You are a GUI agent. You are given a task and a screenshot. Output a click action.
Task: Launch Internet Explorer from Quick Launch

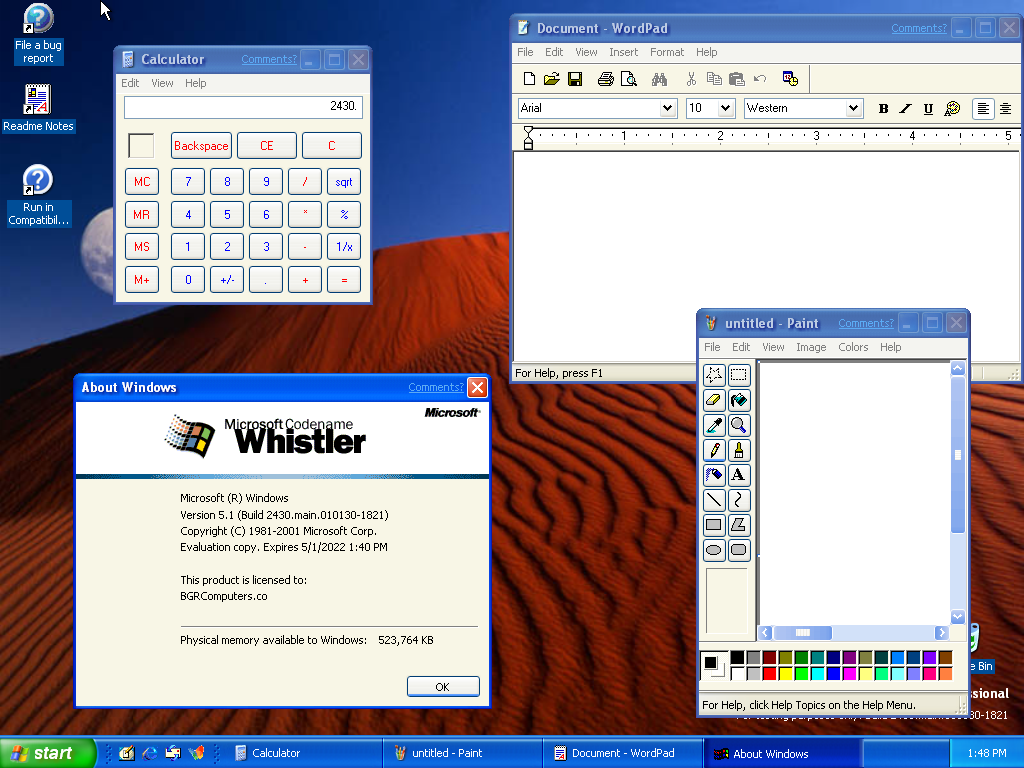point(150,753)
